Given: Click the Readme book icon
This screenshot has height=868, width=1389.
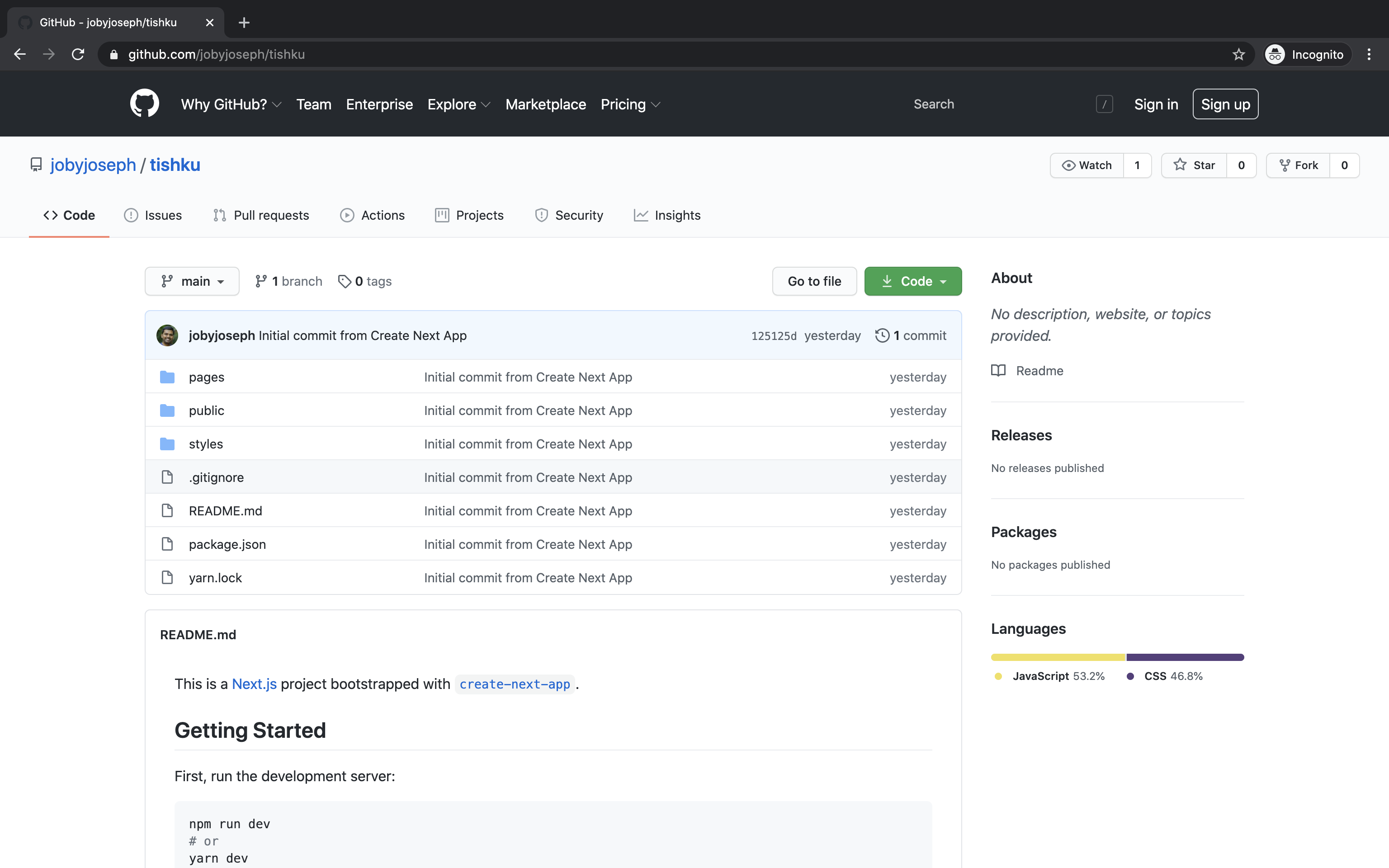Looking at the screenshot, I should (998, 370).
